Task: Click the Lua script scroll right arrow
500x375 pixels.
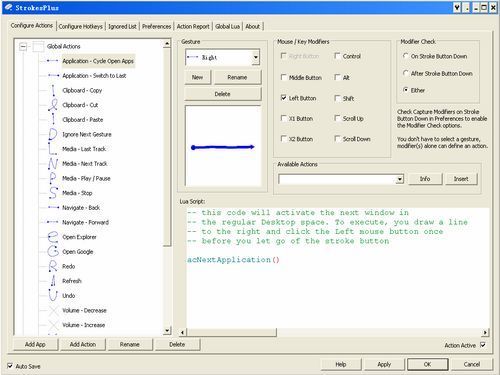Action: pyautogui.click(x=485, y=332)
